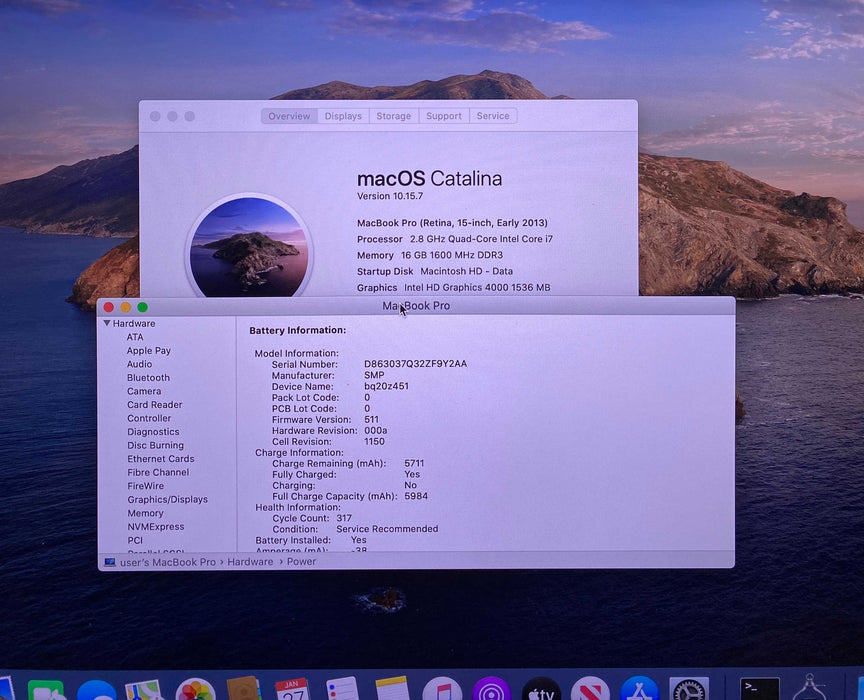Viewport: 864px width, 700px height.
Task: Click Startup Disk value Macintosh HD - Data
Action: tap(467, 271)
